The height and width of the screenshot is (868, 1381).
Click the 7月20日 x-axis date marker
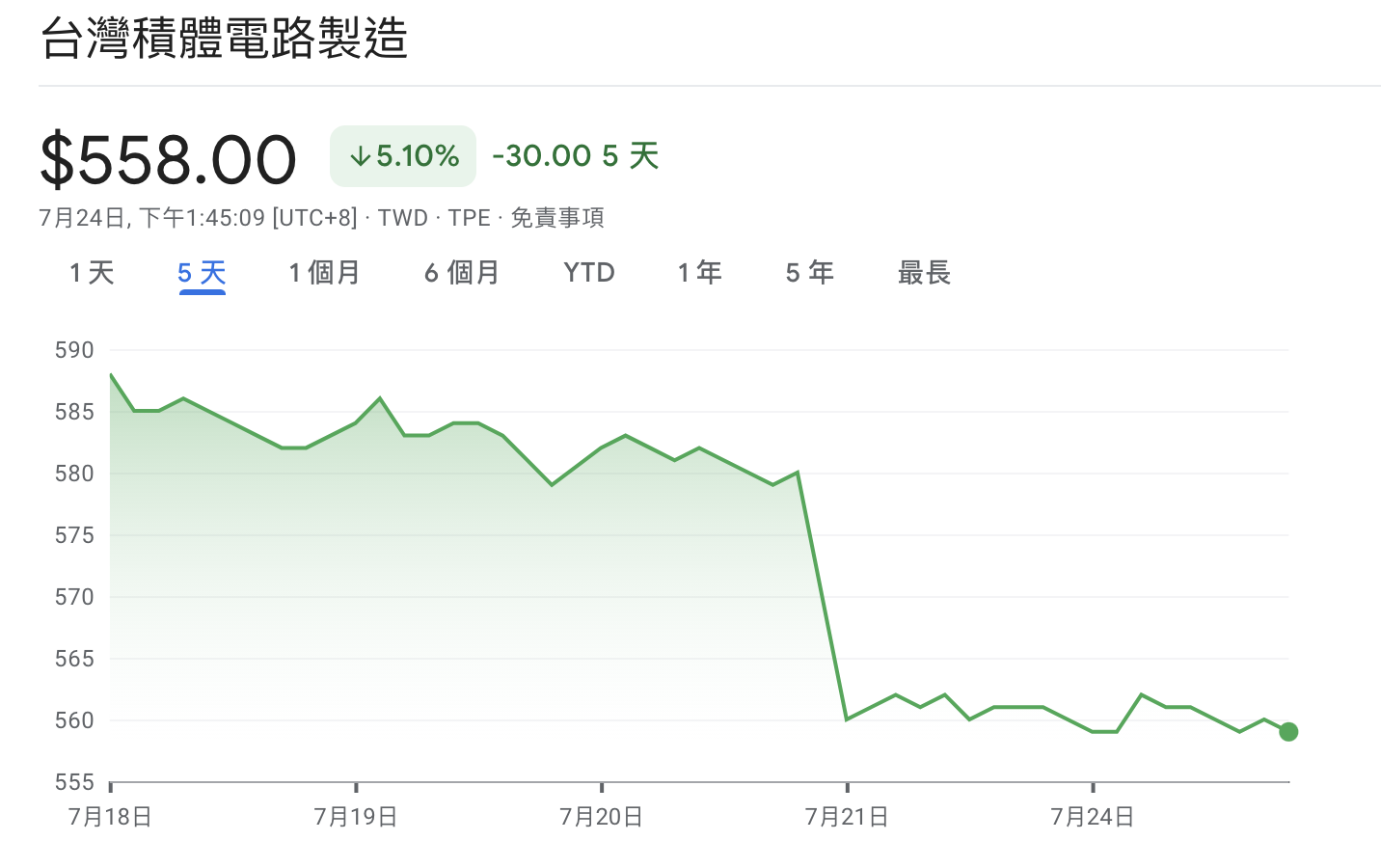coord(602,817)
